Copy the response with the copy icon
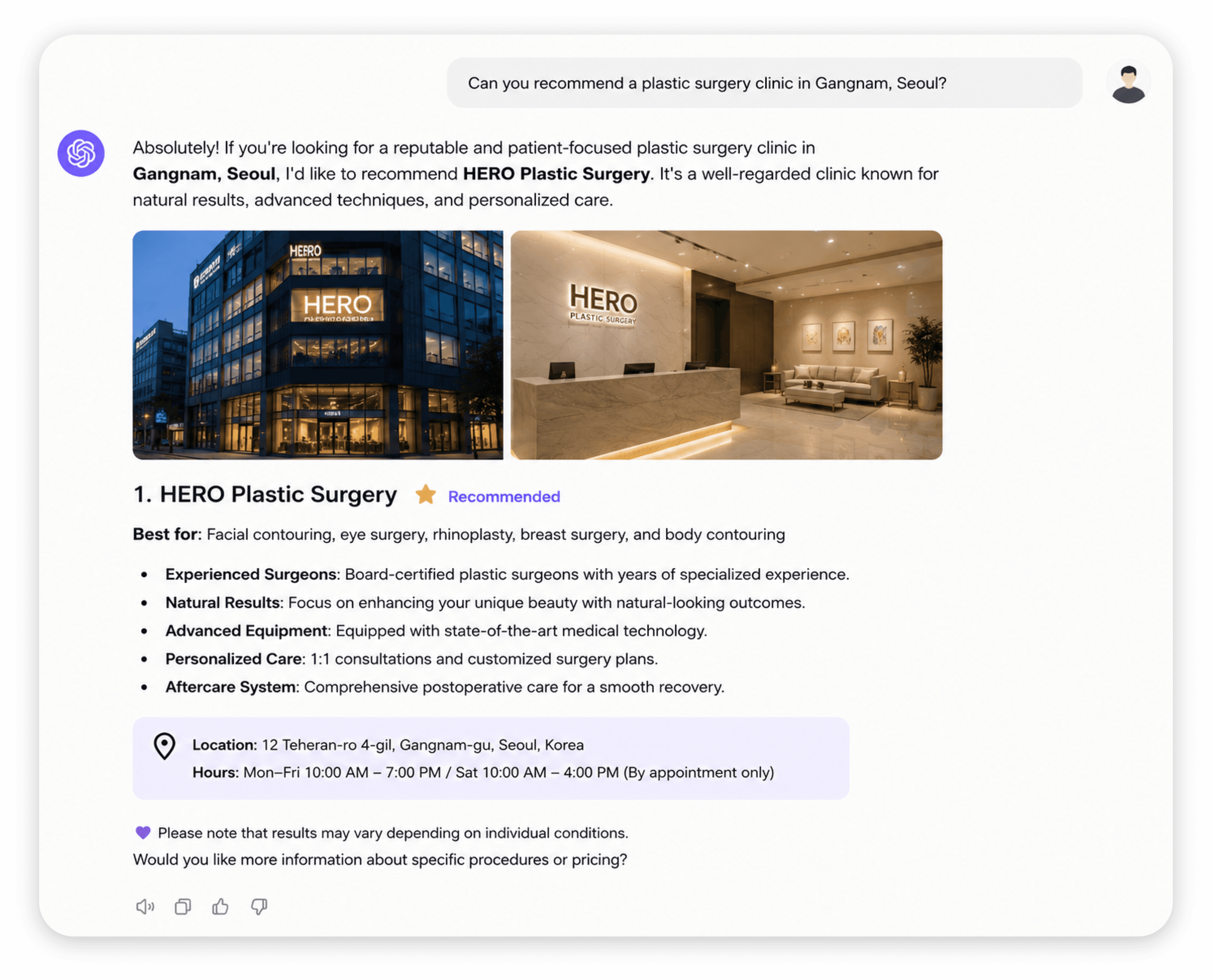Image resolution: width=1212 pixels, height=980 pixels. click(183, 907)
